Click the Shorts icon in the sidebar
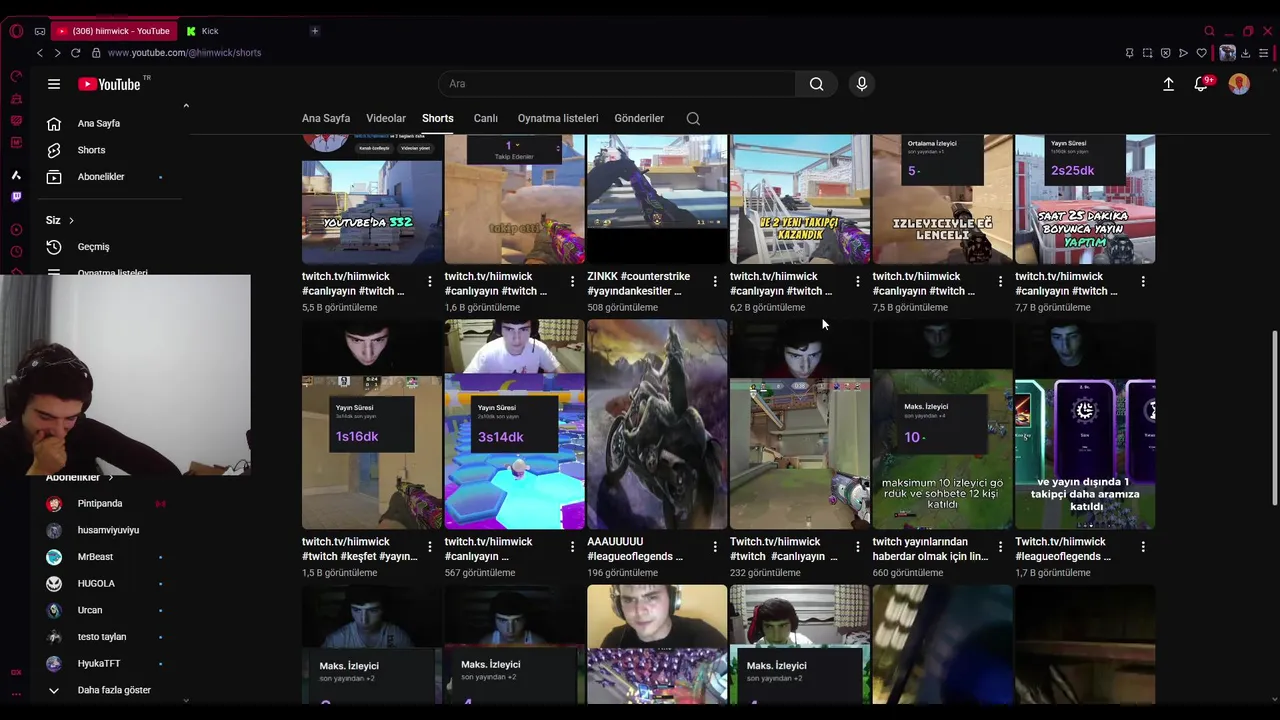Viewport: 1280px width, 720px height. [54, 150]
